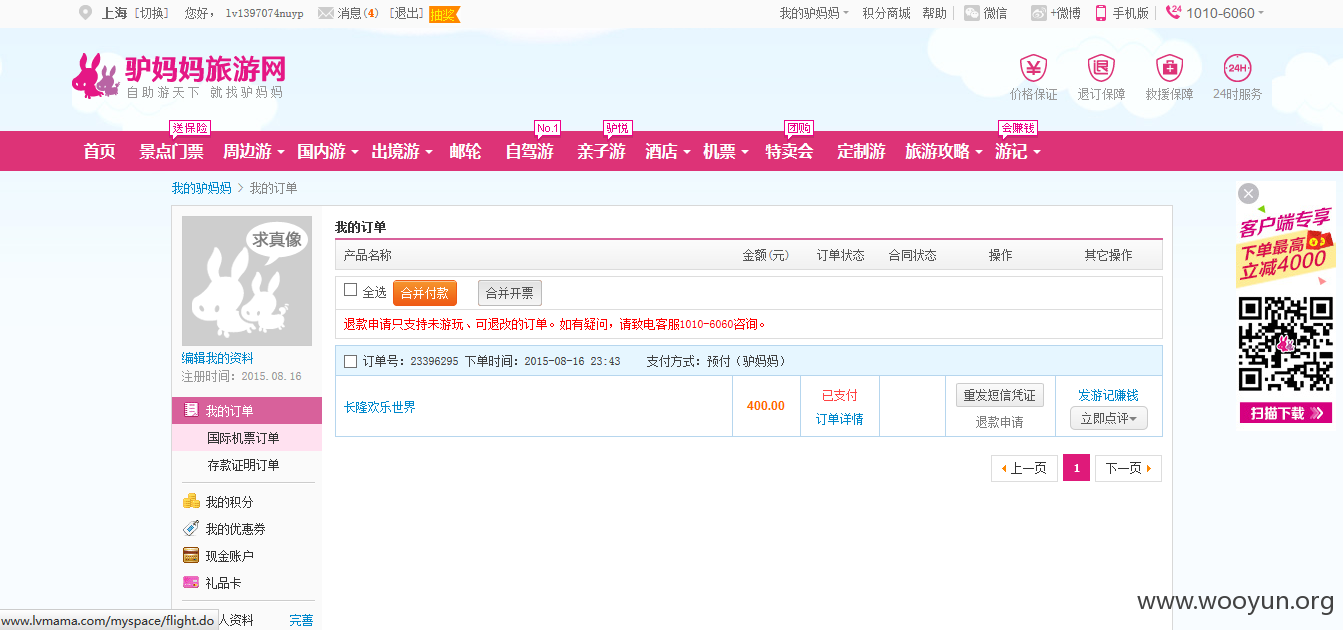Screen dimensions: 1343x630
Task: Go to 下一页 in pagination
Action: coord(1128,468)
